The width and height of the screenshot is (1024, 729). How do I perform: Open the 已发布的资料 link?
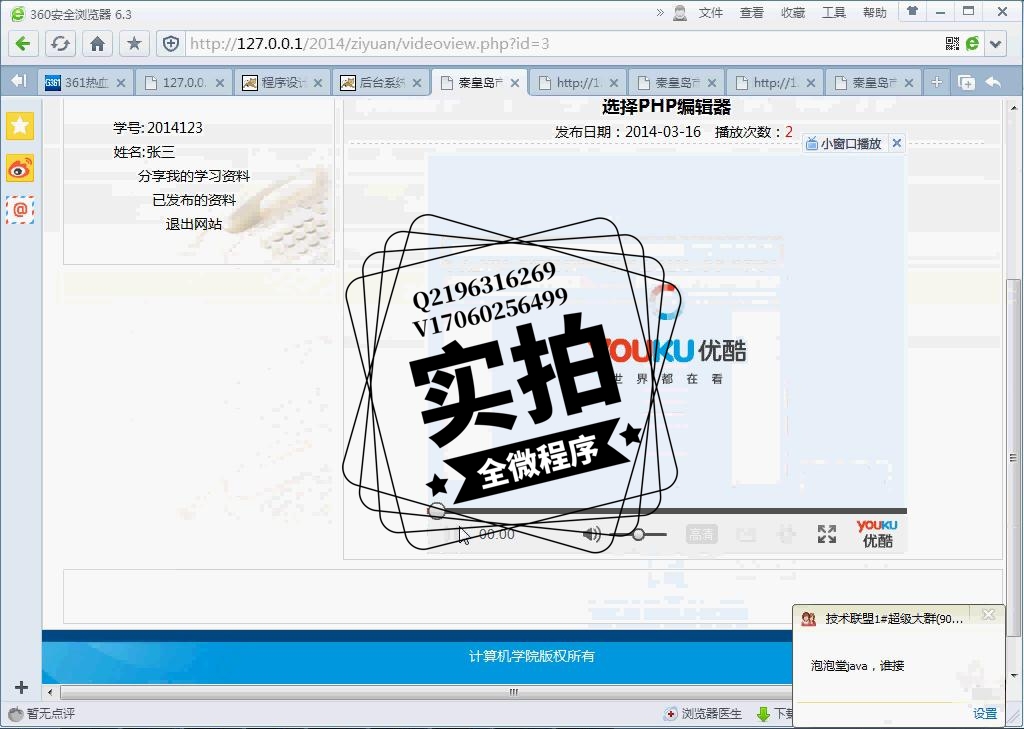pos(194,200)
